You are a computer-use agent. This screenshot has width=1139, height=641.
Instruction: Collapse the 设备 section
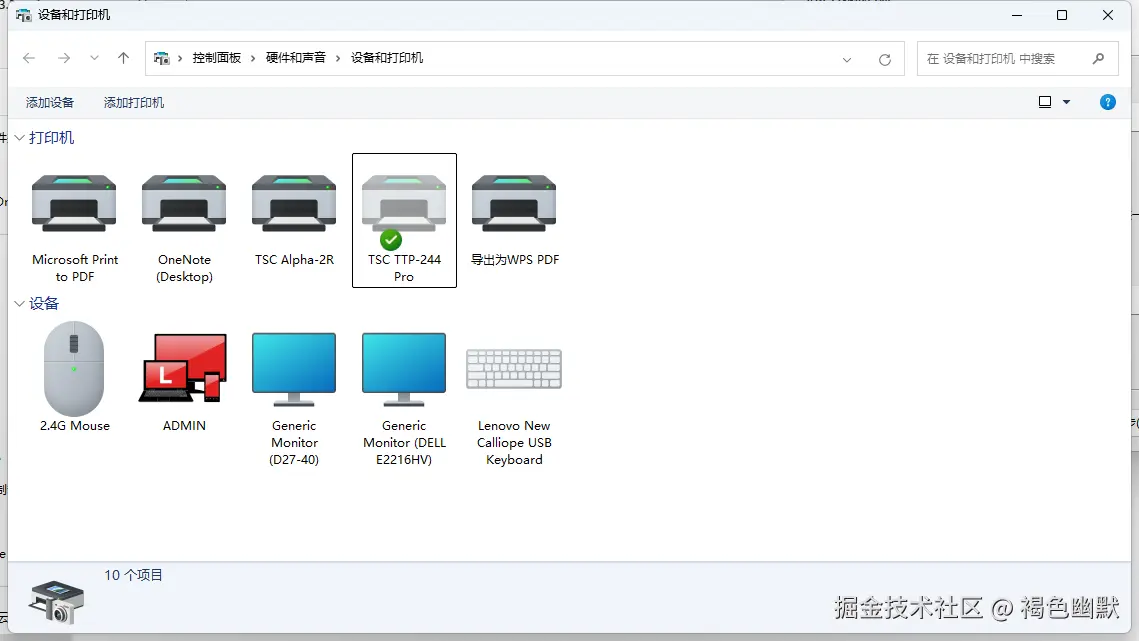18,303
